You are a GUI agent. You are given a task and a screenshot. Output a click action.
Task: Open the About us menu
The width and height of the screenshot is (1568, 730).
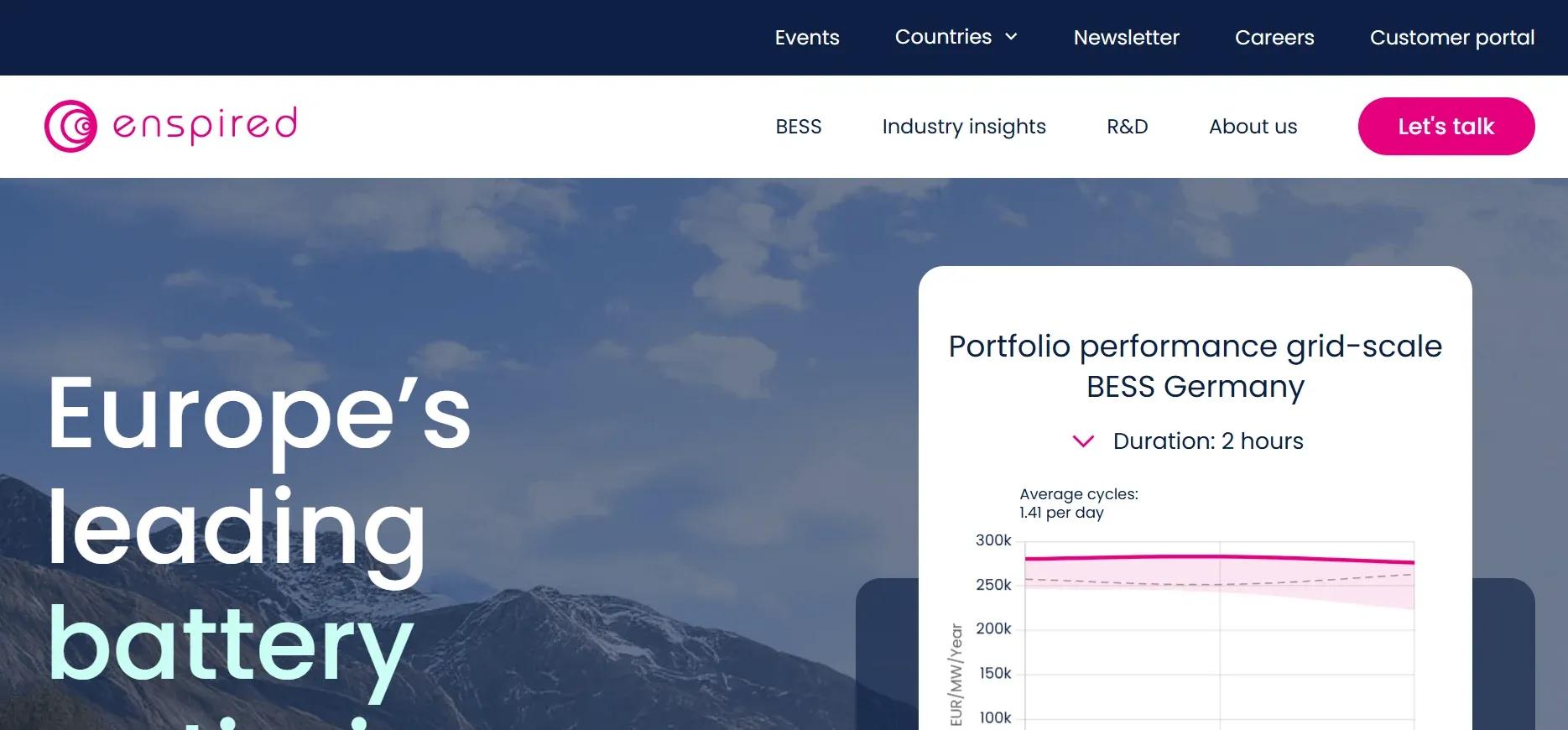[x=1253, y=127]
